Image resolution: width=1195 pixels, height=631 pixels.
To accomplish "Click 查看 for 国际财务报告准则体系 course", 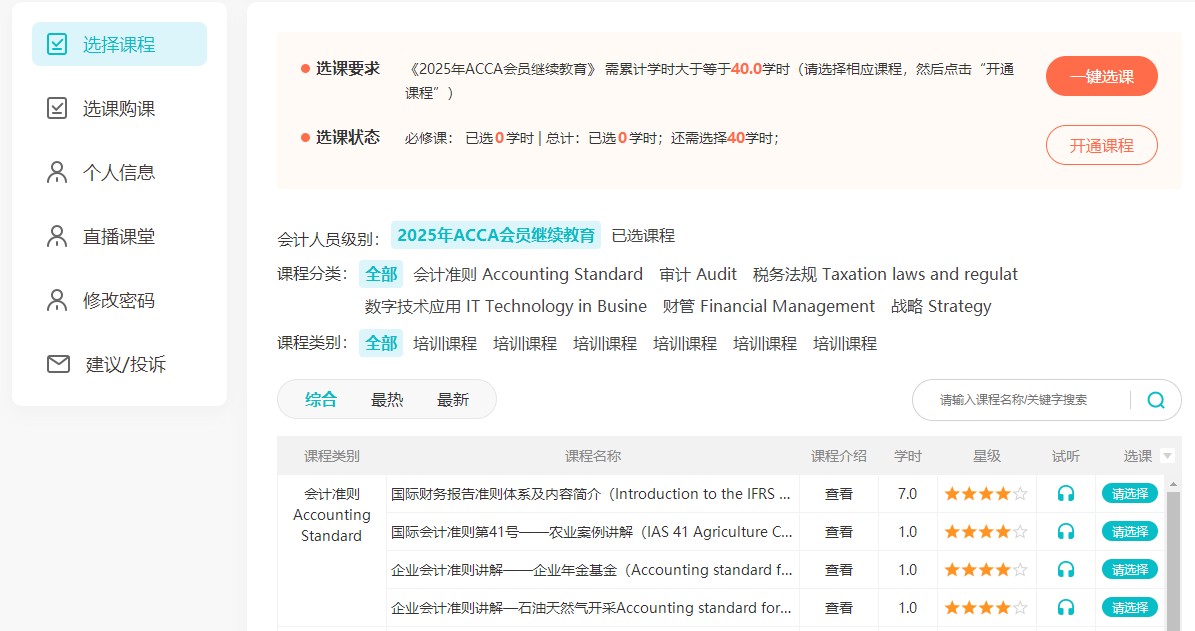I will (838, 494).
